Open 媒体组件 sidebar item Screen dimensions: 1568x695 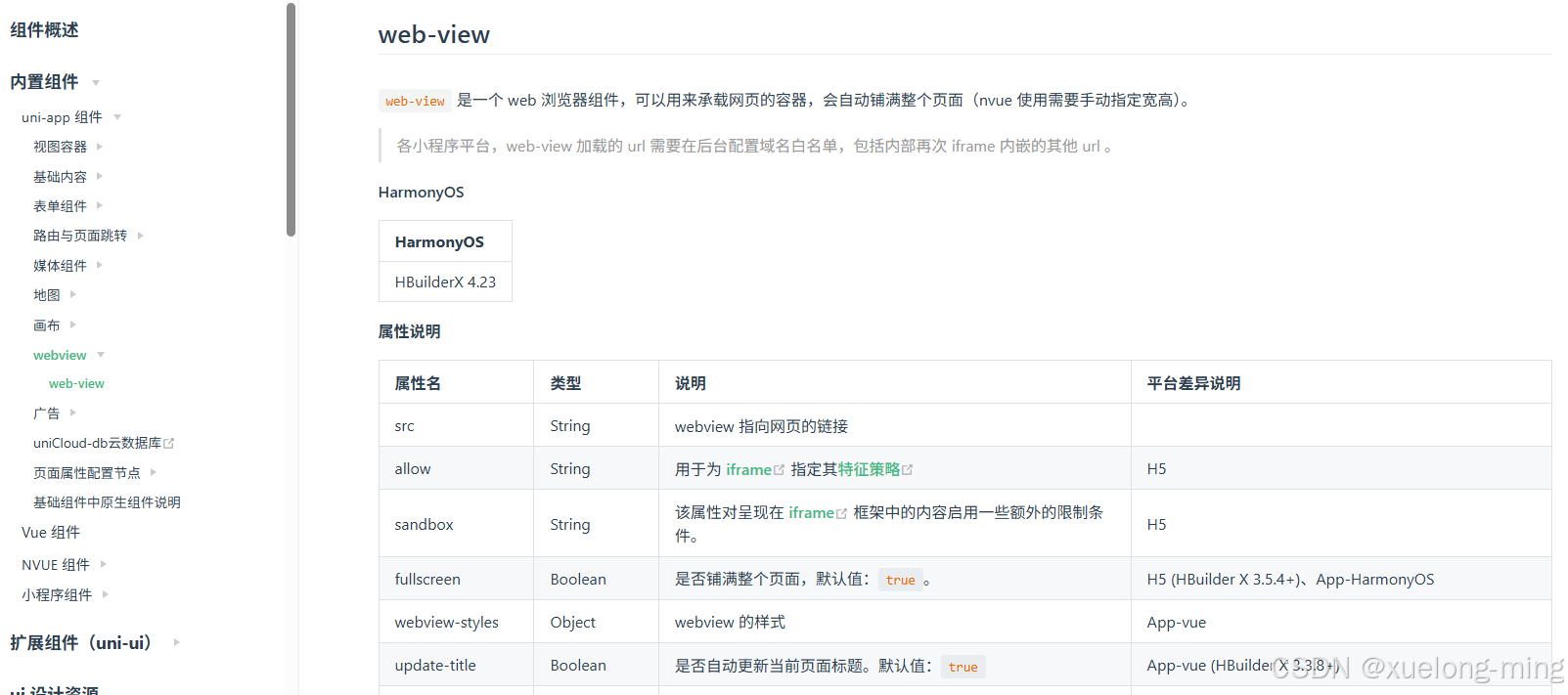(x=60, y=266)
